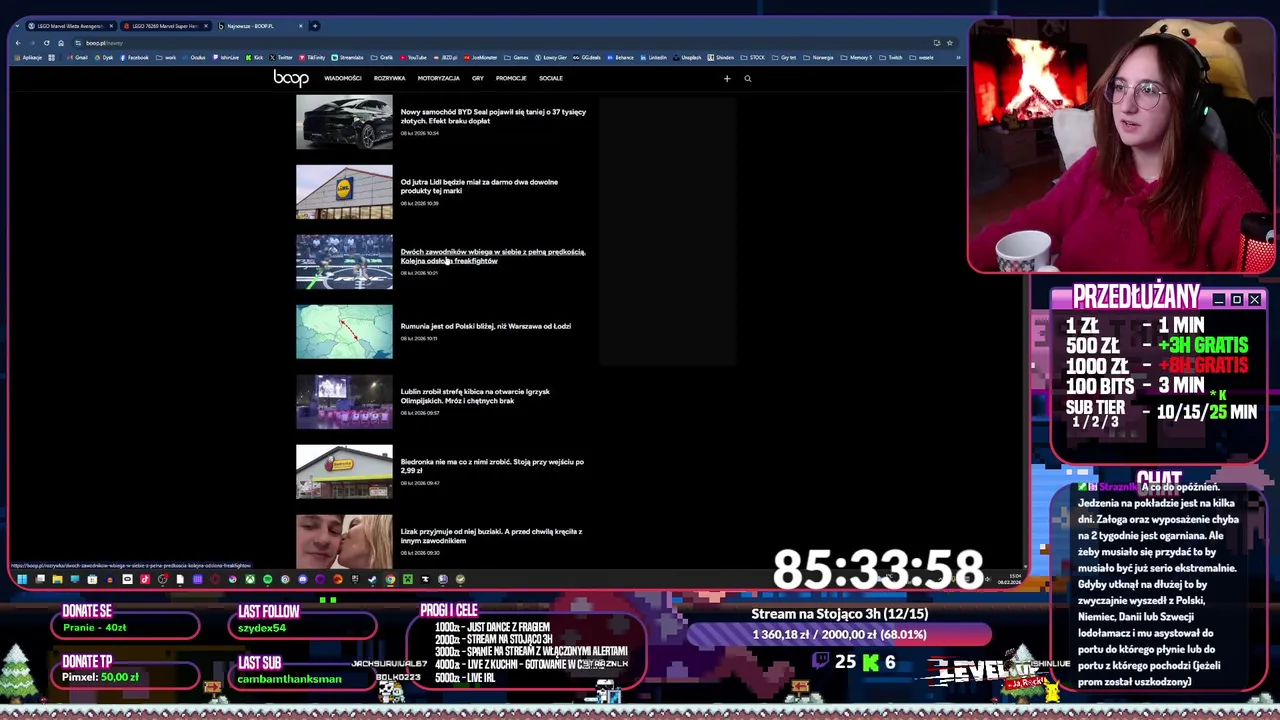Go back with browser back arrow
The width and height of the screenshot is (1280, 720).
point(18,43)
